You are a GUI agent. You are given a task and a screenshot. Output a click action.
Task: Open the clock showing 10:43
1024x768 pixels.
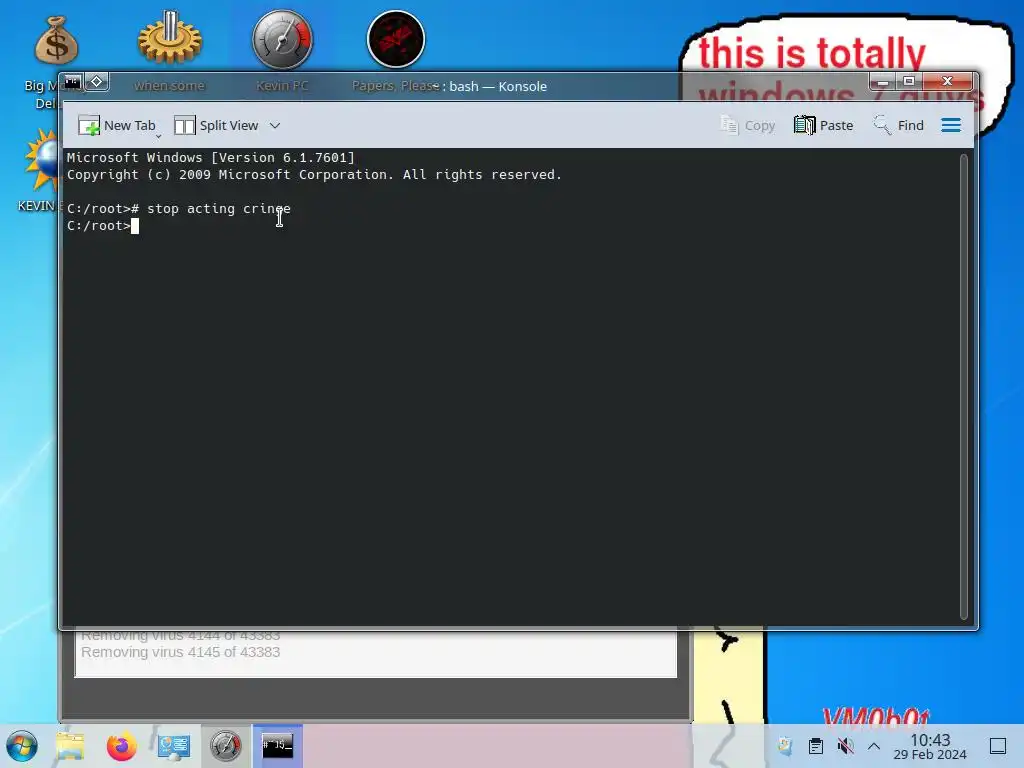point(930,746)
